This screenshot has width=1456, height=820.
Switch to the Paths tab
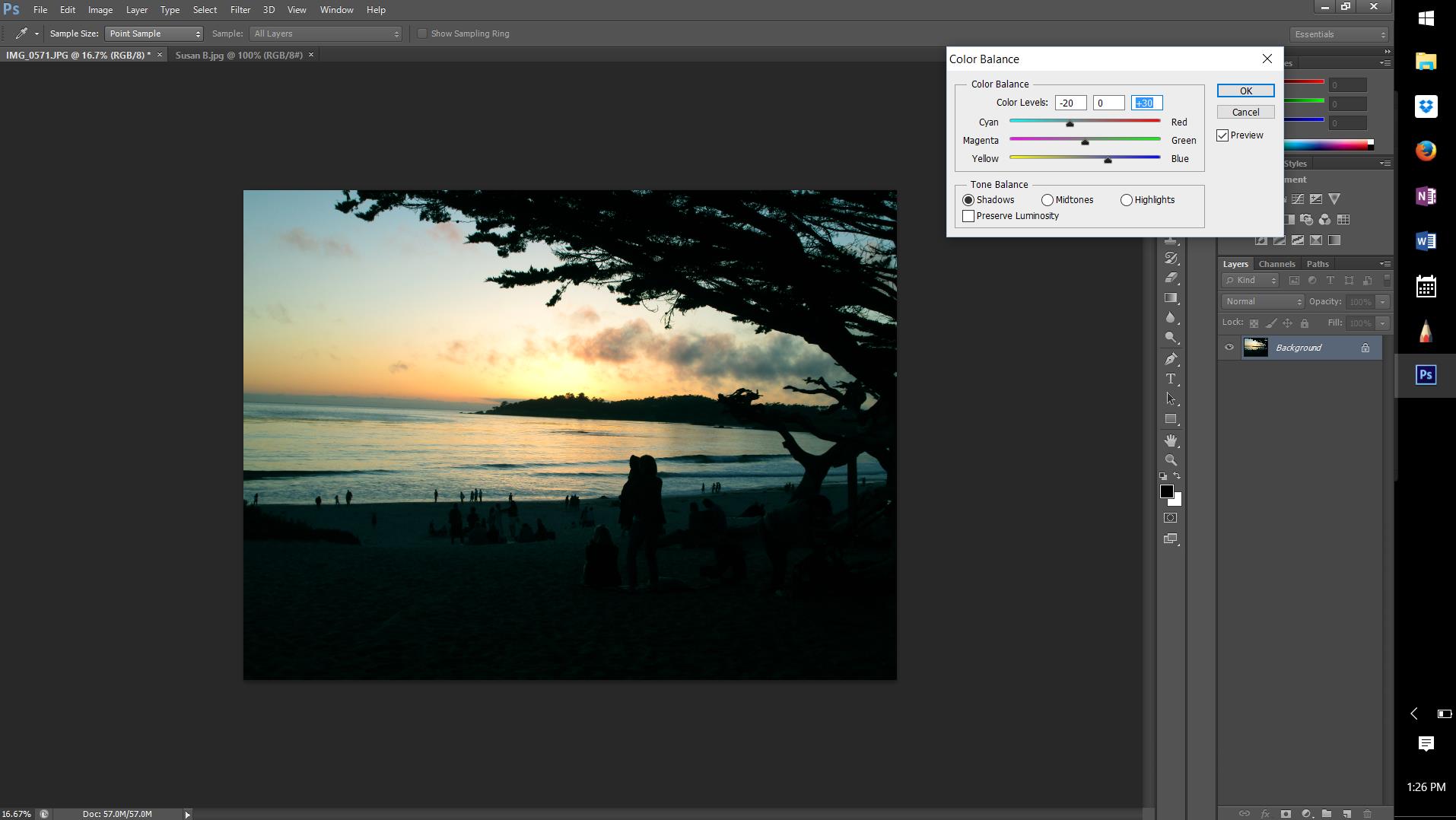point(1318,264)
